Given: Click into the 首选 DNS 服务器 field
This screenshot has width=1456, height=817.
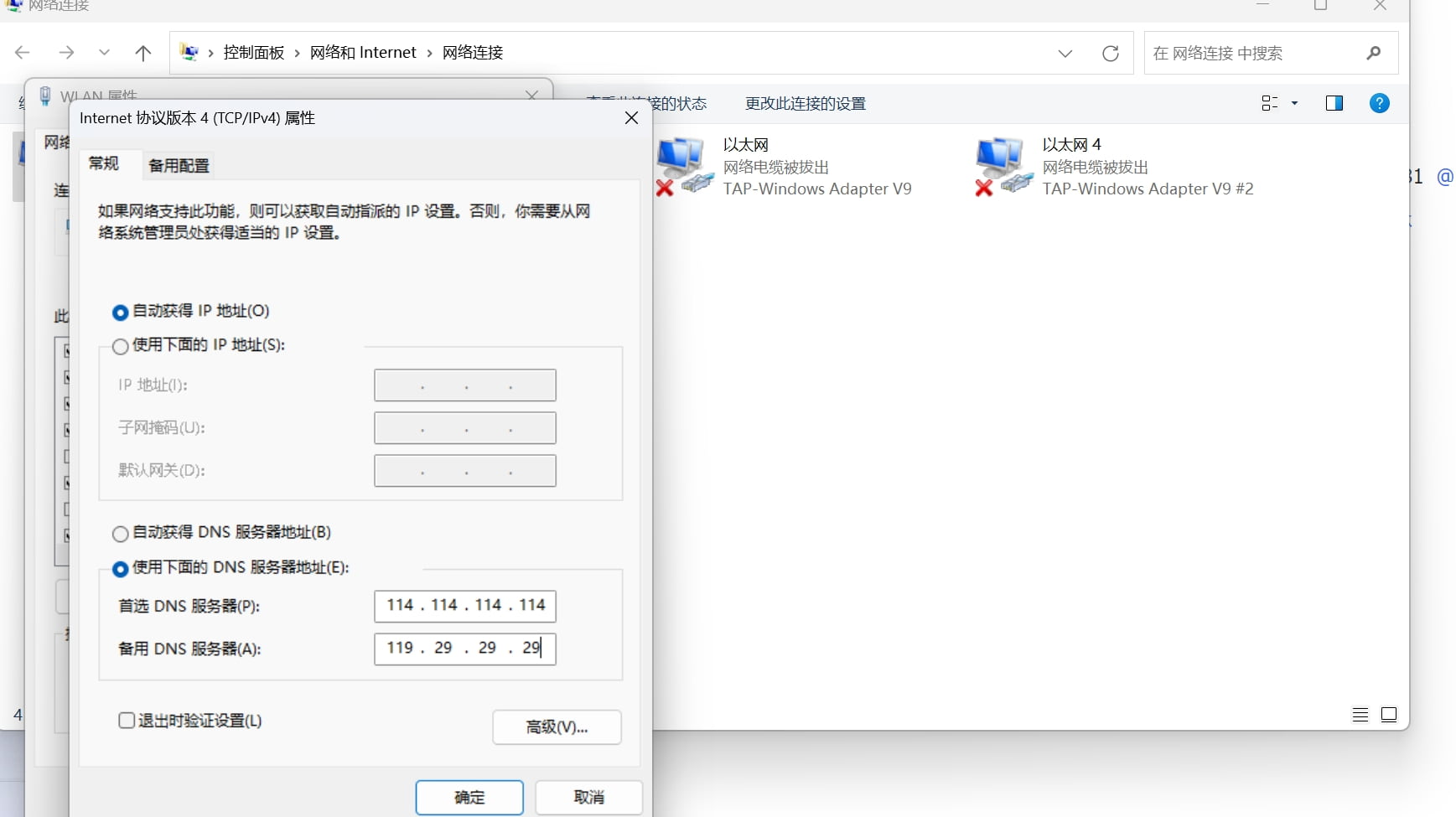Looking at the screenshot, I should [x=464, y=606].
